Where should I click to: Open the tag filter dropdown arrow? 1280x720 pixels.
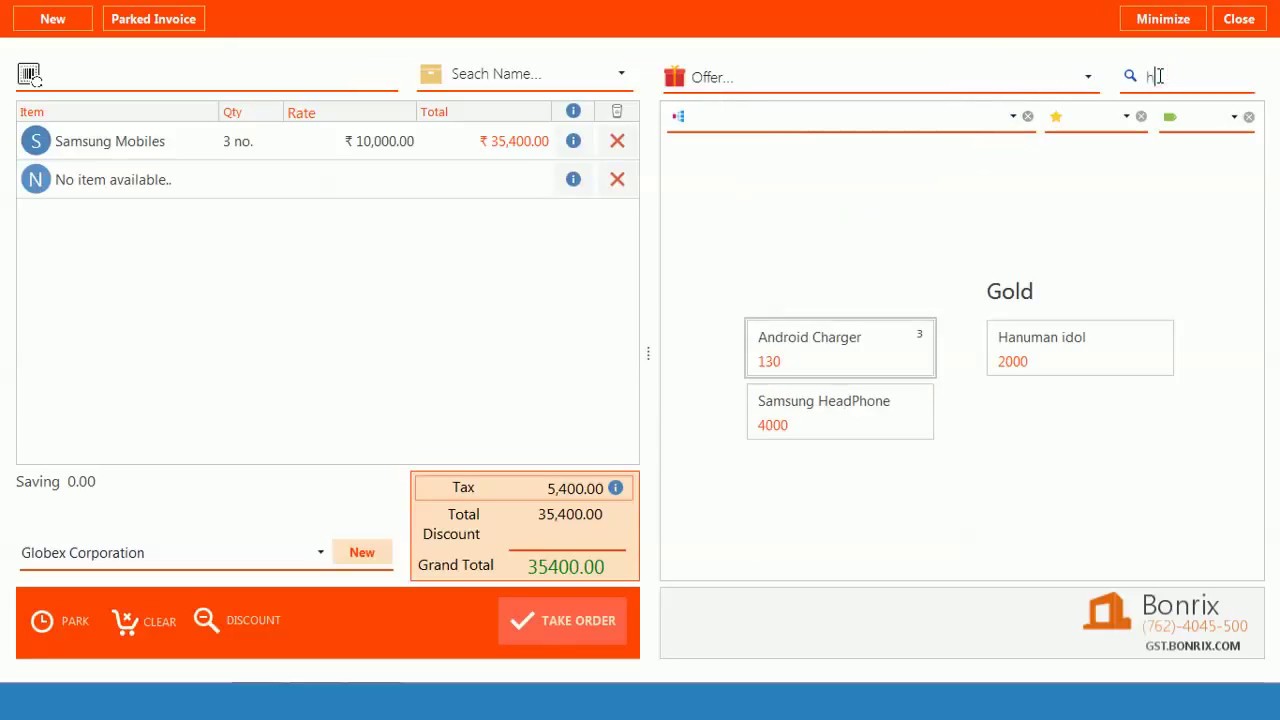click(1234, 117)
